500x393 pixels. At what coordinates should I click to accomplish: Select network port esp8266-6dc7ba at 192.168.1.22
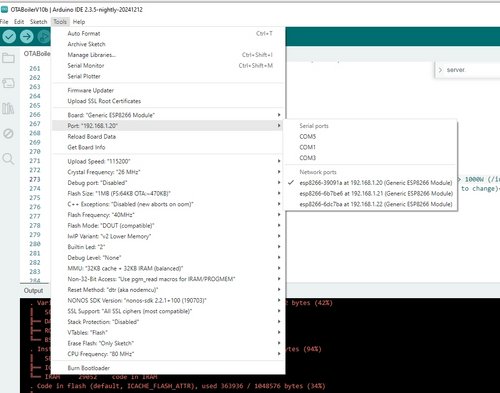tap(370, 204)
